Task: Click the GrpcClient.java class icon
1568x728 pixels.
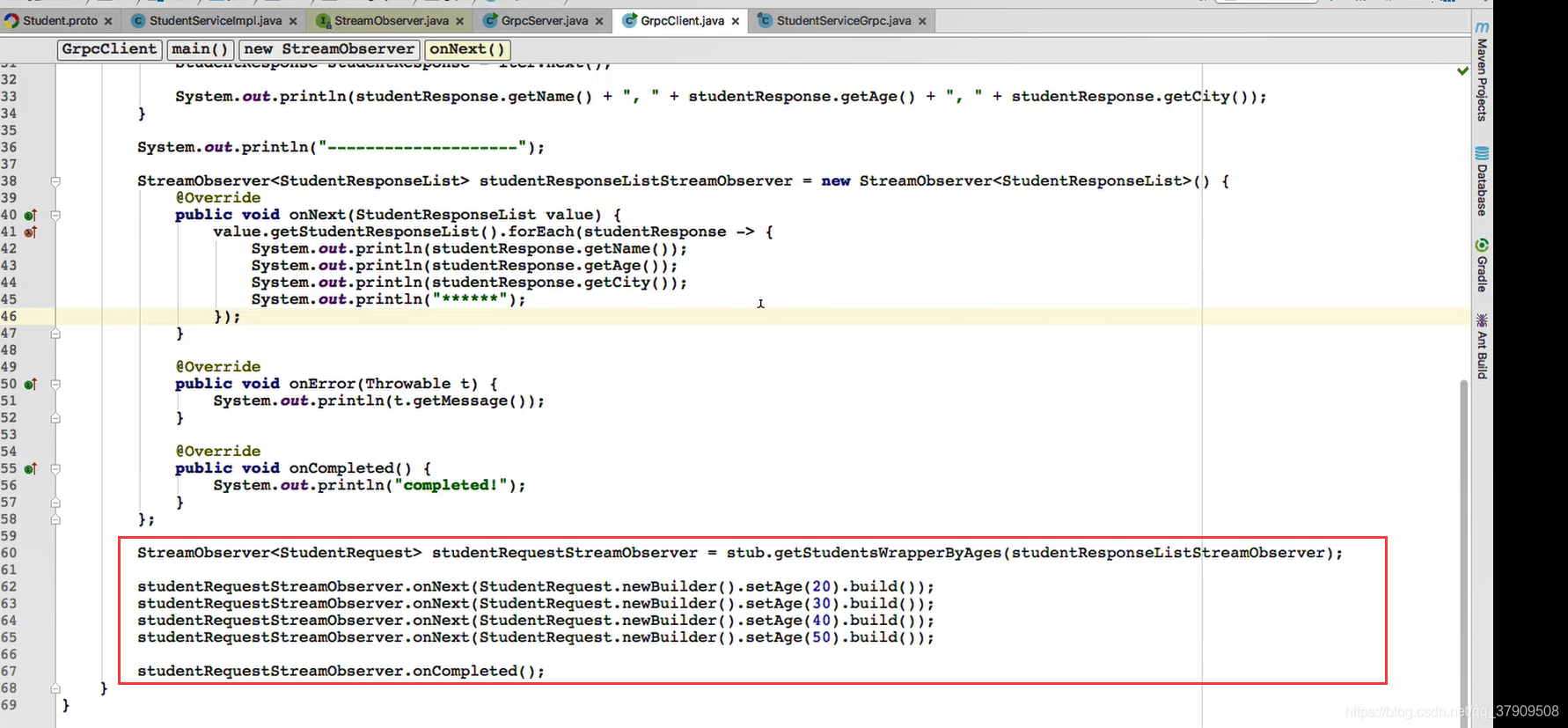Action: (629, 20)
